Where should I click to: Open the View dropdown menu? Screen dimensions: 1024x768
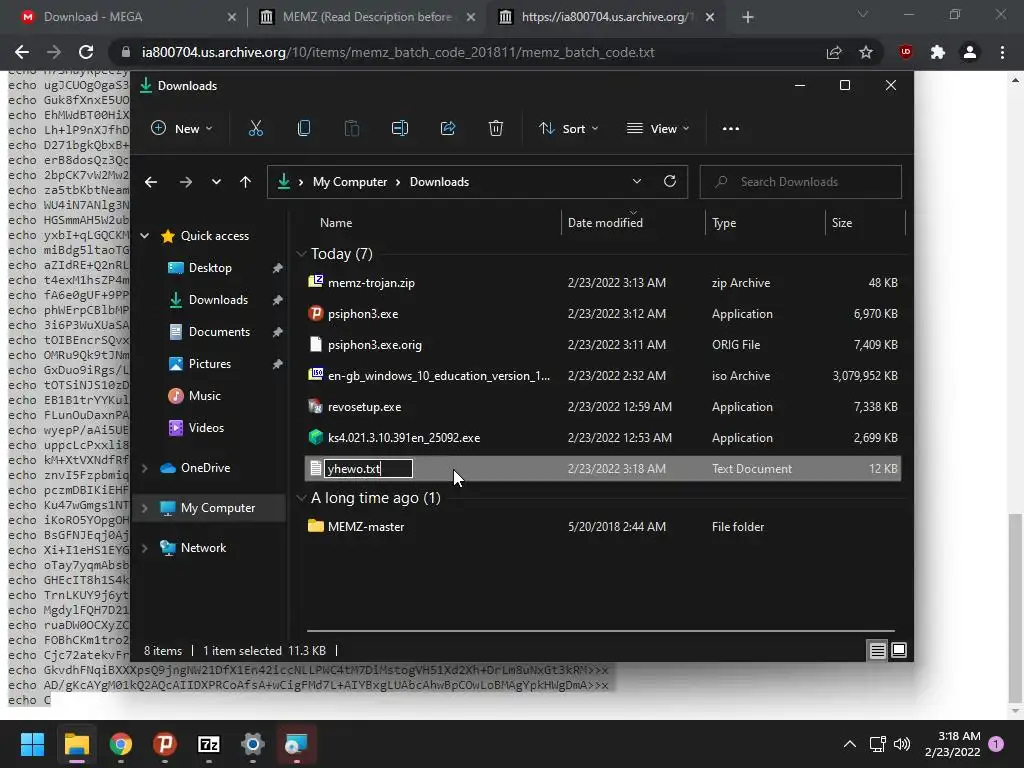click(x=658, y=129)
